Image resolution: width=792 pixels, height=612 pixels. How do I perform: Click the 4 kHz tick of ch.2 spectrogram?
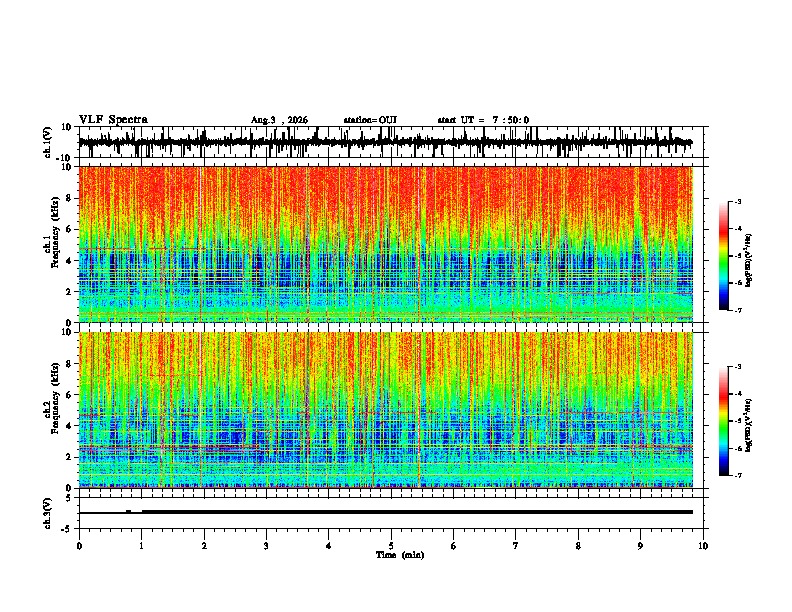[x=70, y=426]
